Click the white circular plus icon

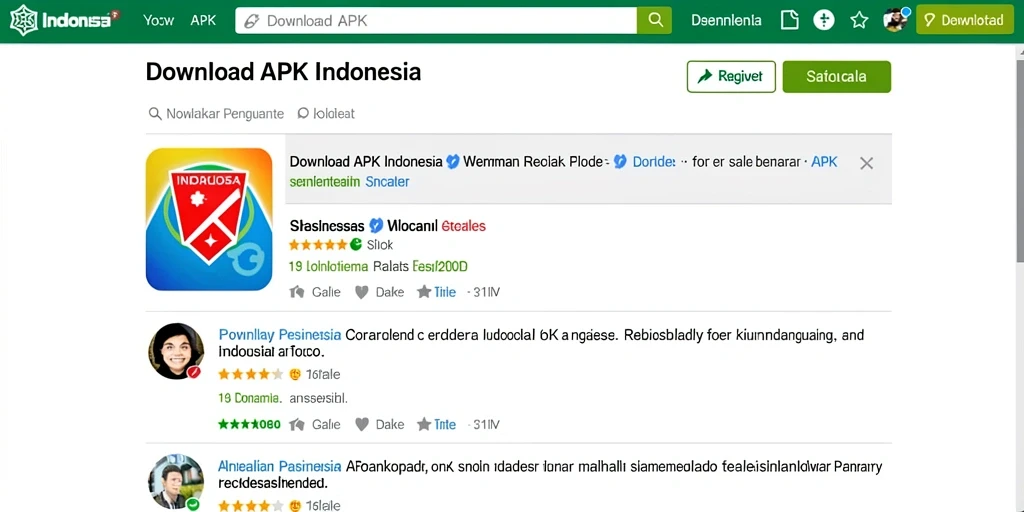[824, 20]
